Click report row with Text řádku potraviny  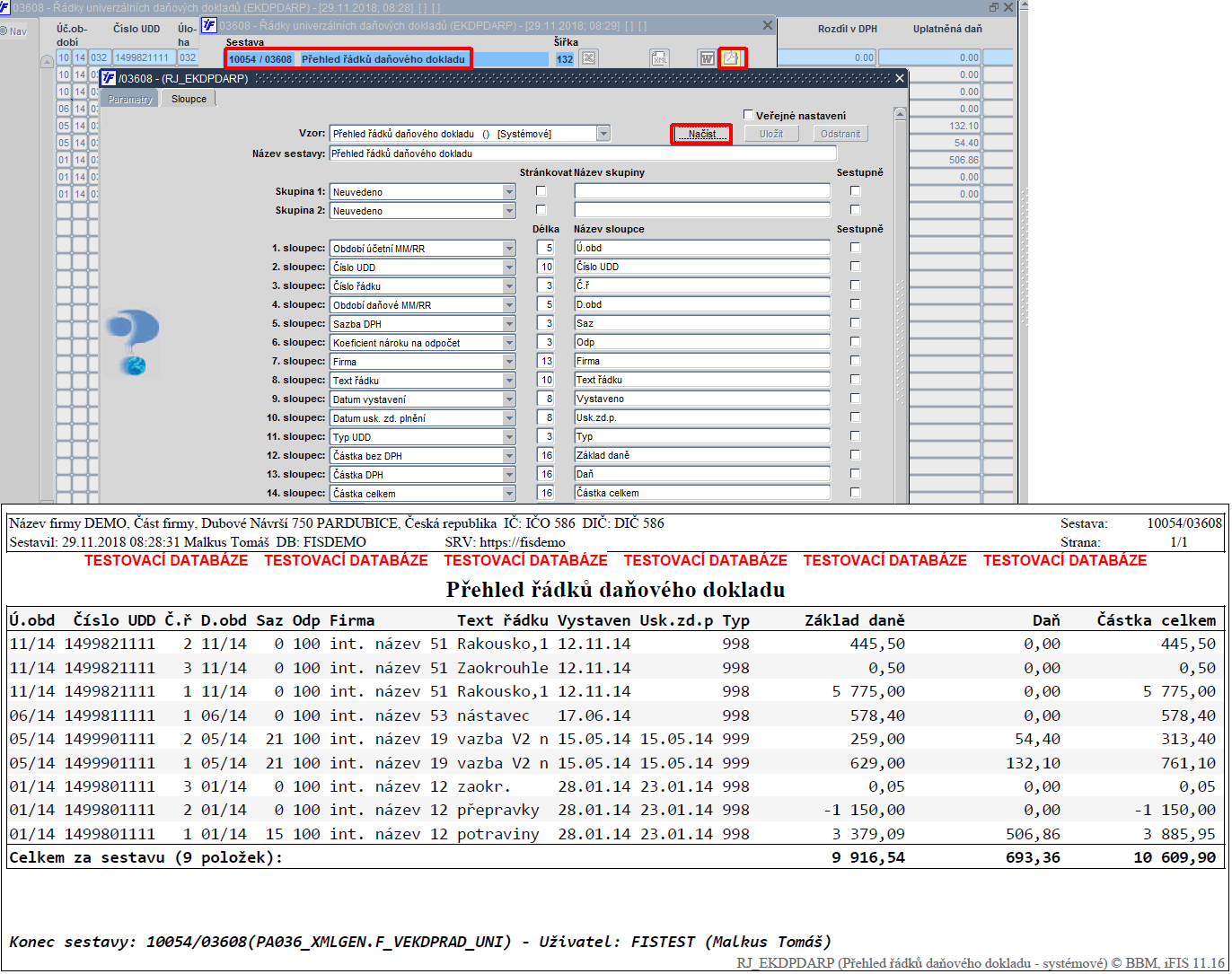pos(616,834)
